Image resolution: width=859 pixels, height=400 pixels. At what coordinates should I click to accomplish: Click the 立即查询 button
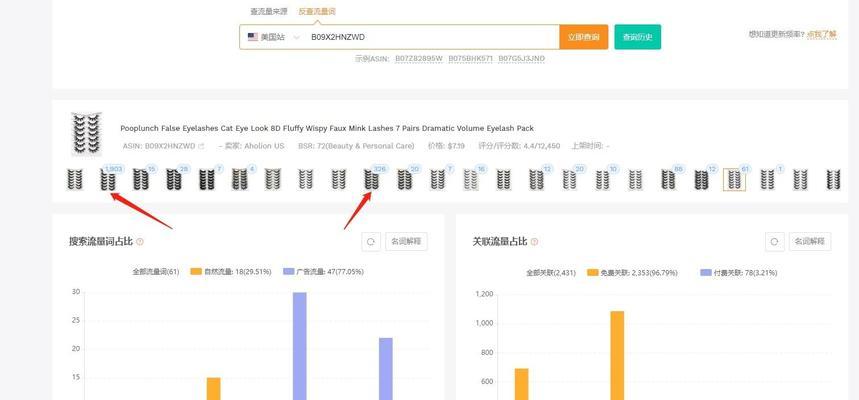(x=583, y=37)
